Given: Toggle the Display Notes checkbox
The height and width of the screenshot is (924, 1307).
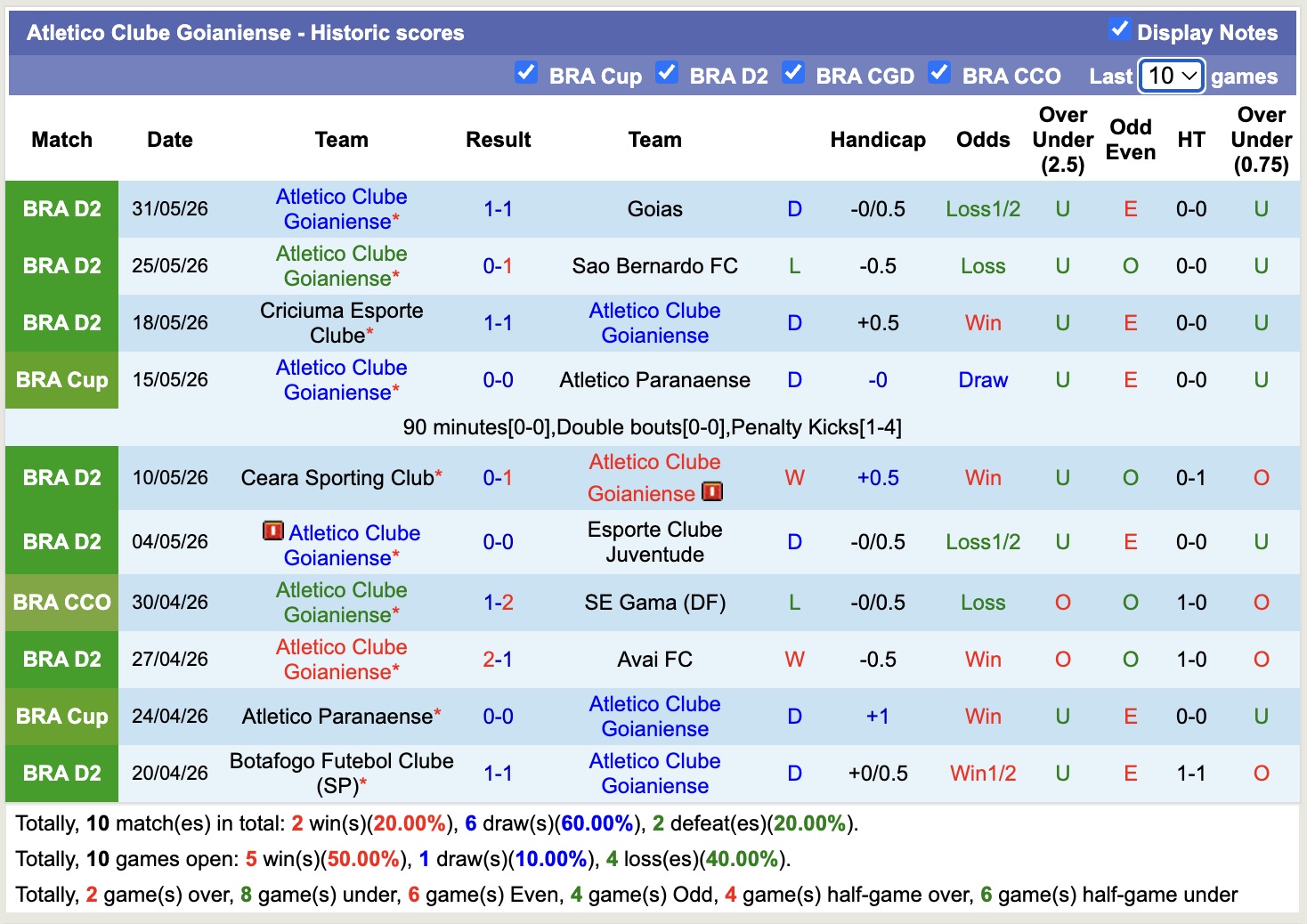Looking at the screenshot, I should click(x=1120, y=29).
